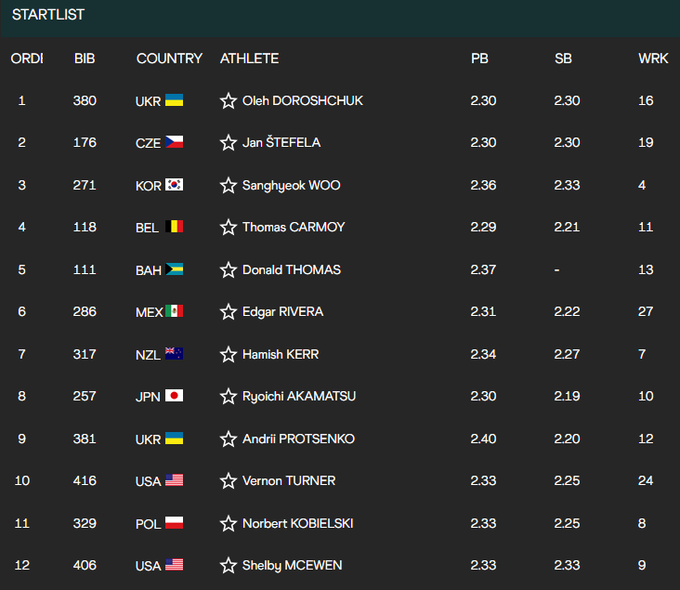Image resolution: width=680 pixels, height=590 pixels.
Task: Favorite Oleh Doroshchuk with star icon
Action: point(229,101)
